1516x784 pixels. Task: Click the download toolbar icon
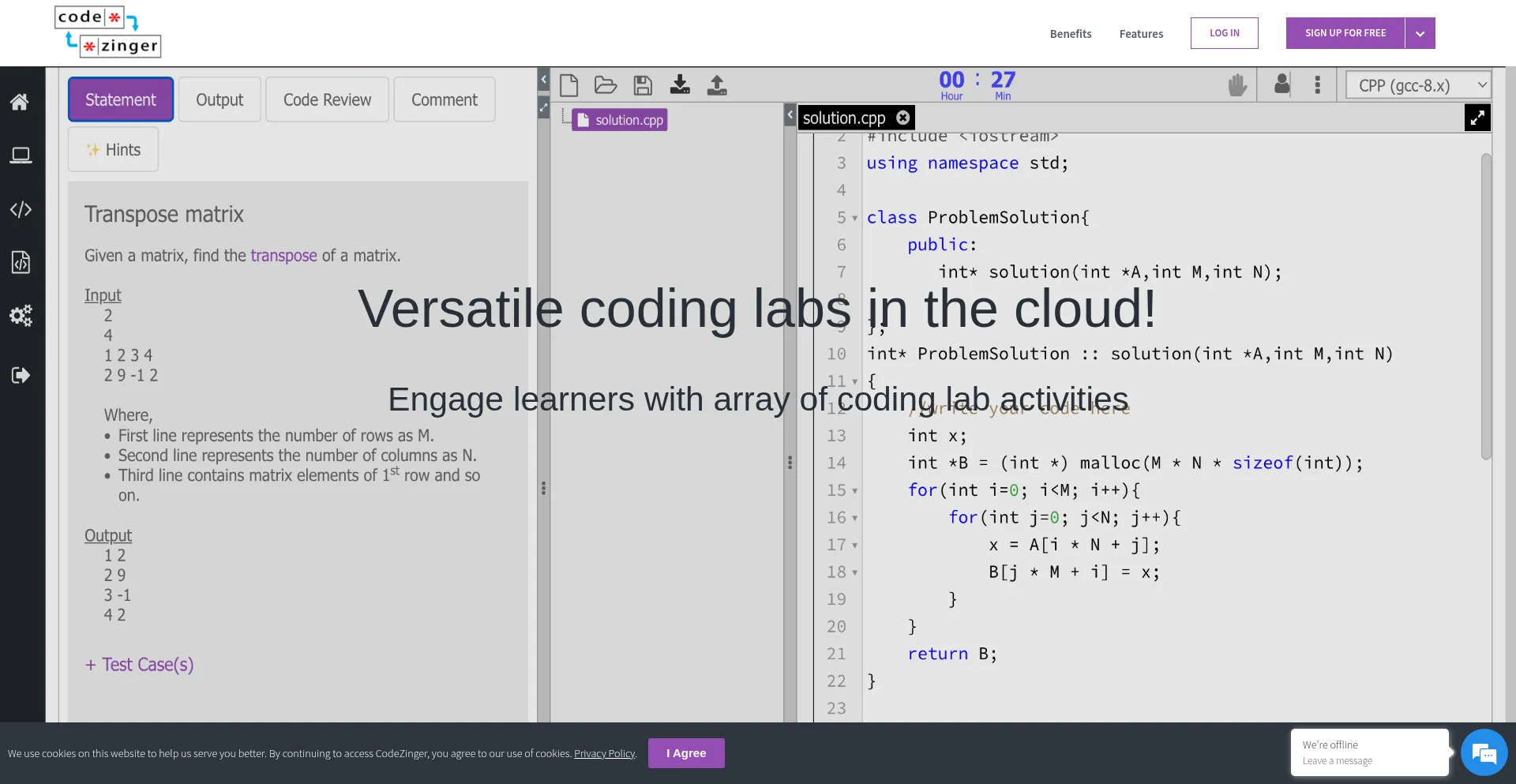click(680, 84)
